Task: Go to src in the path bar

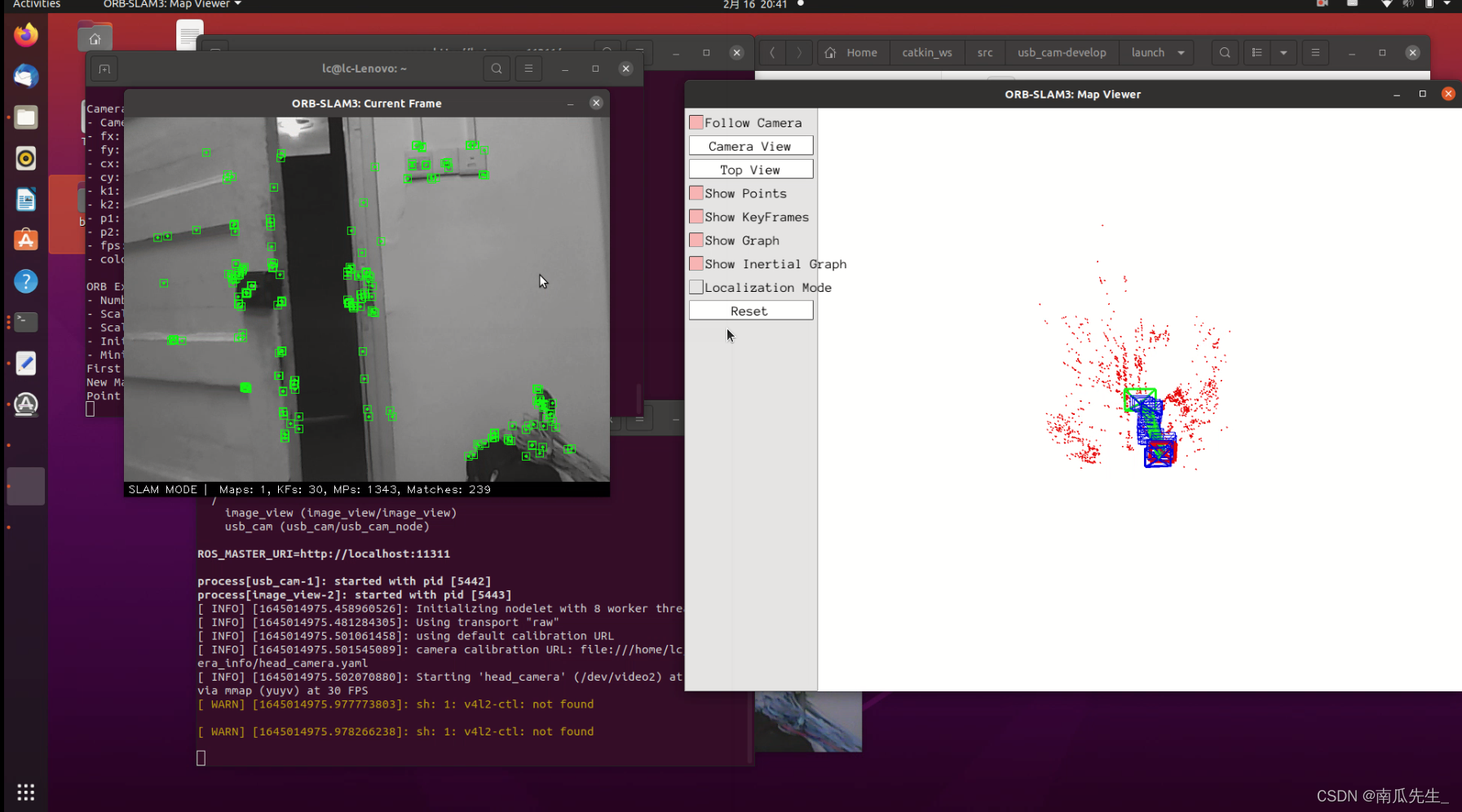Action: click(985, 52)
